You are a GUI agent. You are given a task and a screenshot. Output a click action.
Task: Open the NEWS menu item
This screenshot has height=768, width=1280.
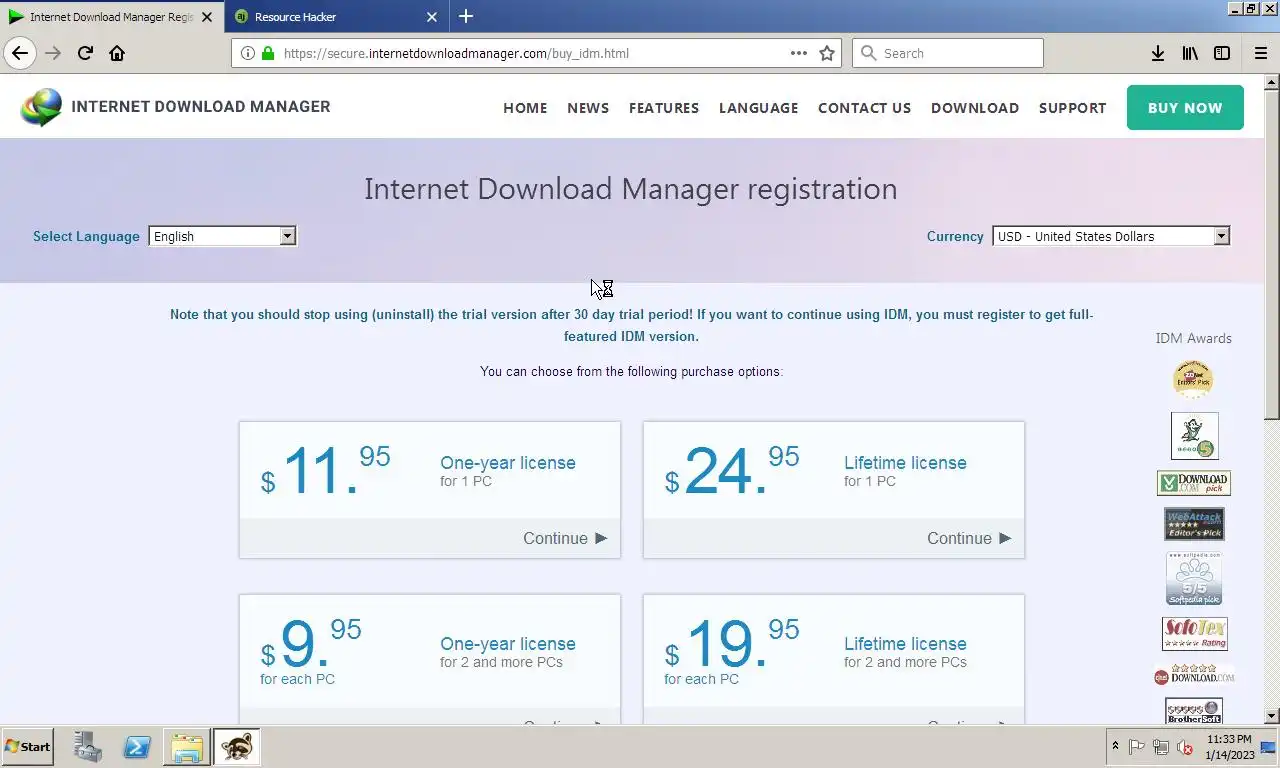[x=588, y=108]
